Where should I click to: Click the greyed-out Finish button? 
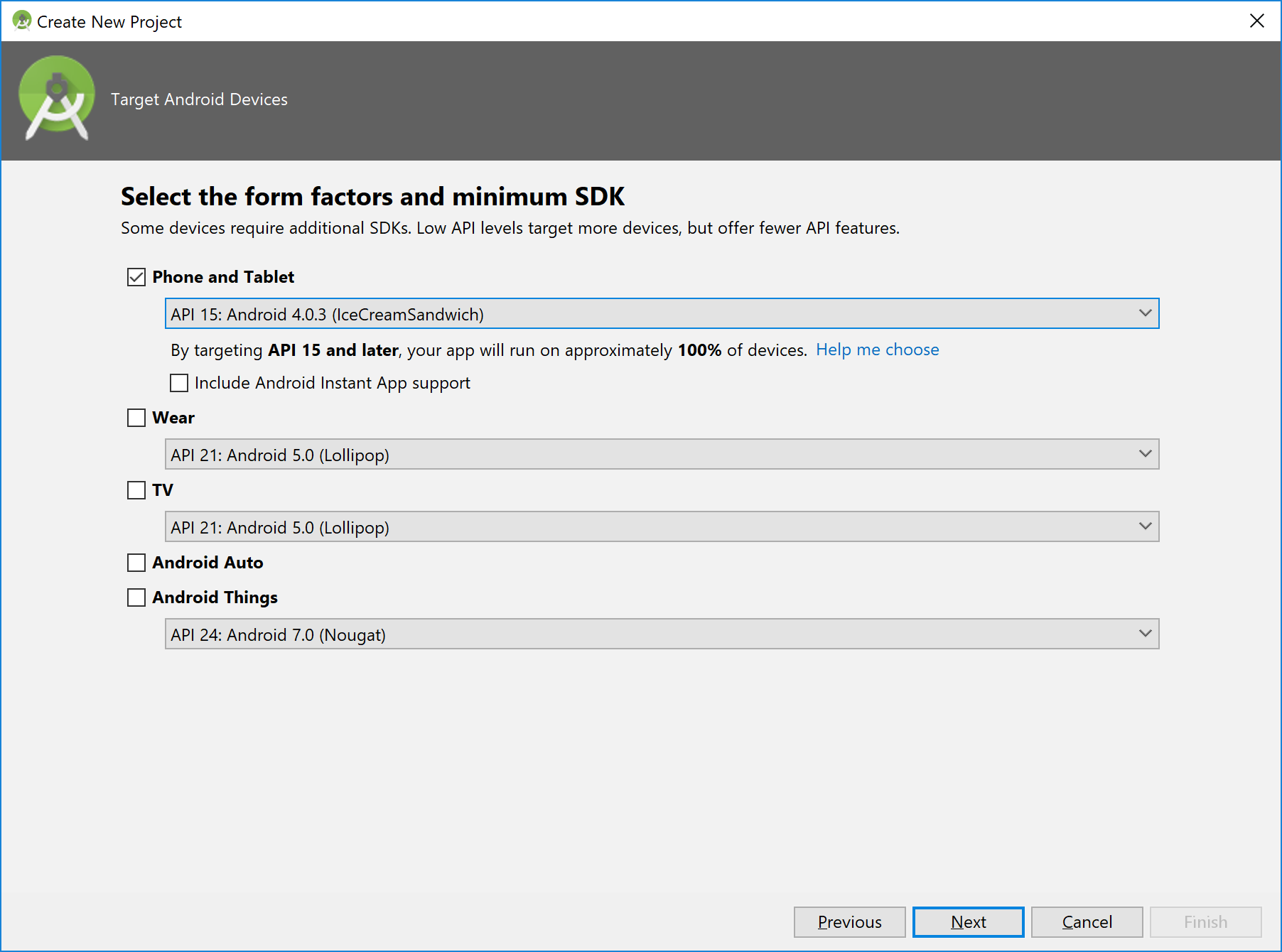[x=1205, y=922]
